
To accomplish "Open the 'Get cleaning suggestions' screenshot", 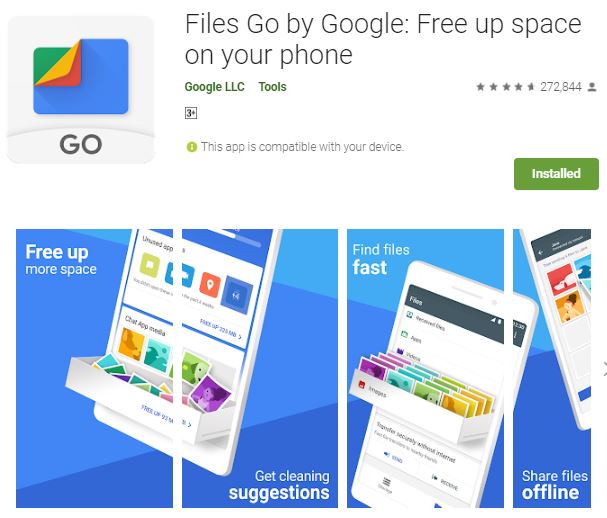I will coord(260,368).
